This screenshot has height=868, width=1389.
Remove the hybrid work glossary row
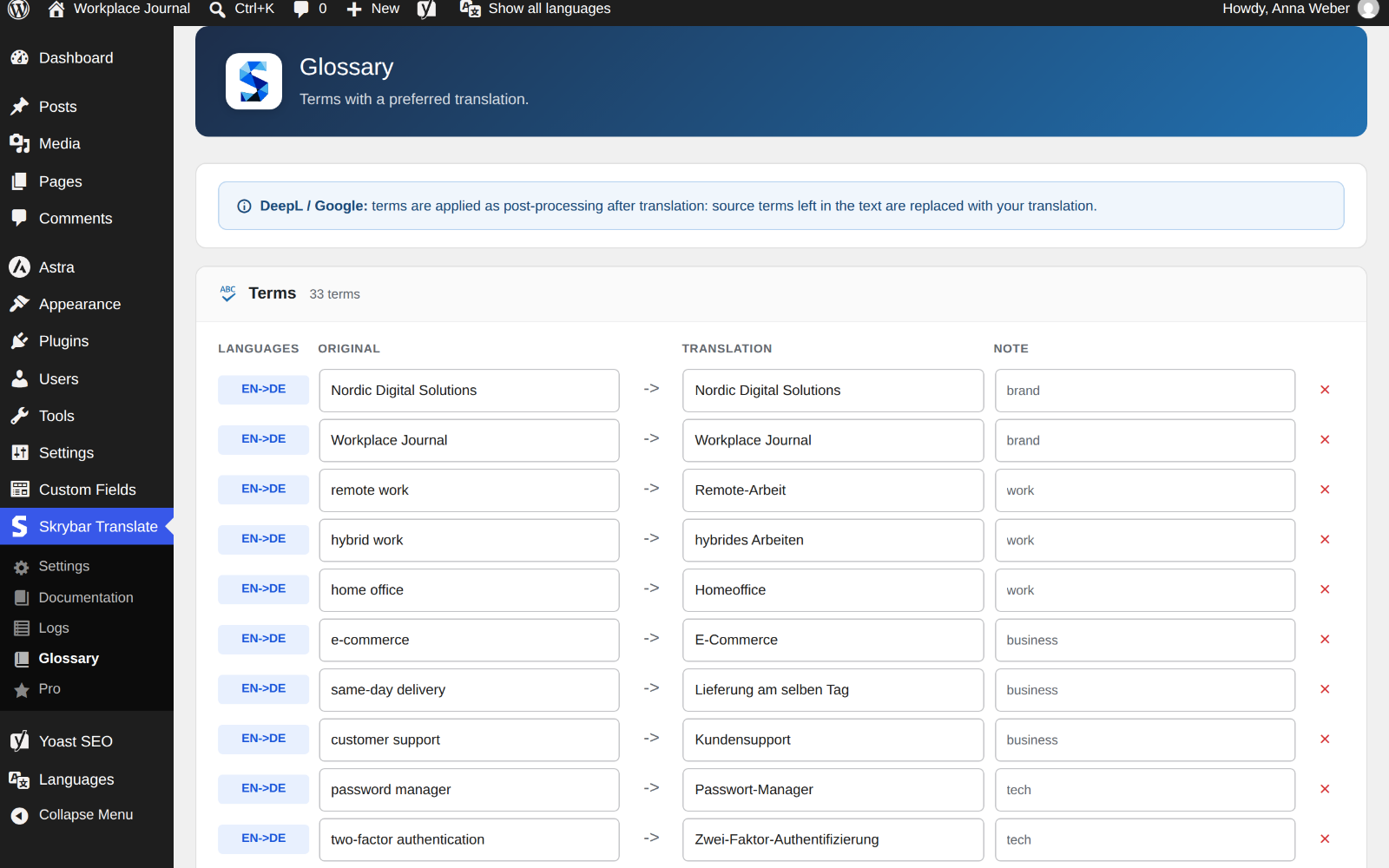[x=1325, y=540]
